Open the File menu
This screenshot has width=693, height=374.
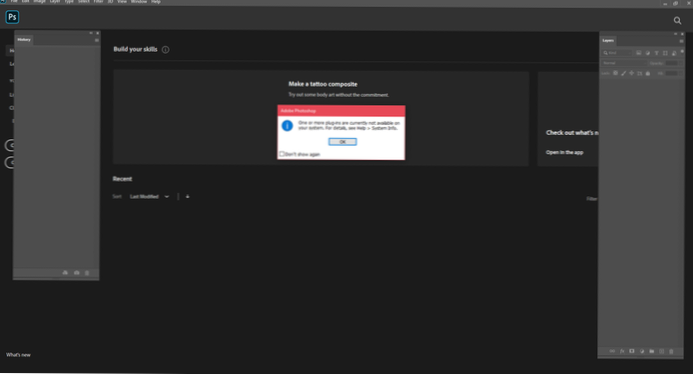click(x=14, y=2)
